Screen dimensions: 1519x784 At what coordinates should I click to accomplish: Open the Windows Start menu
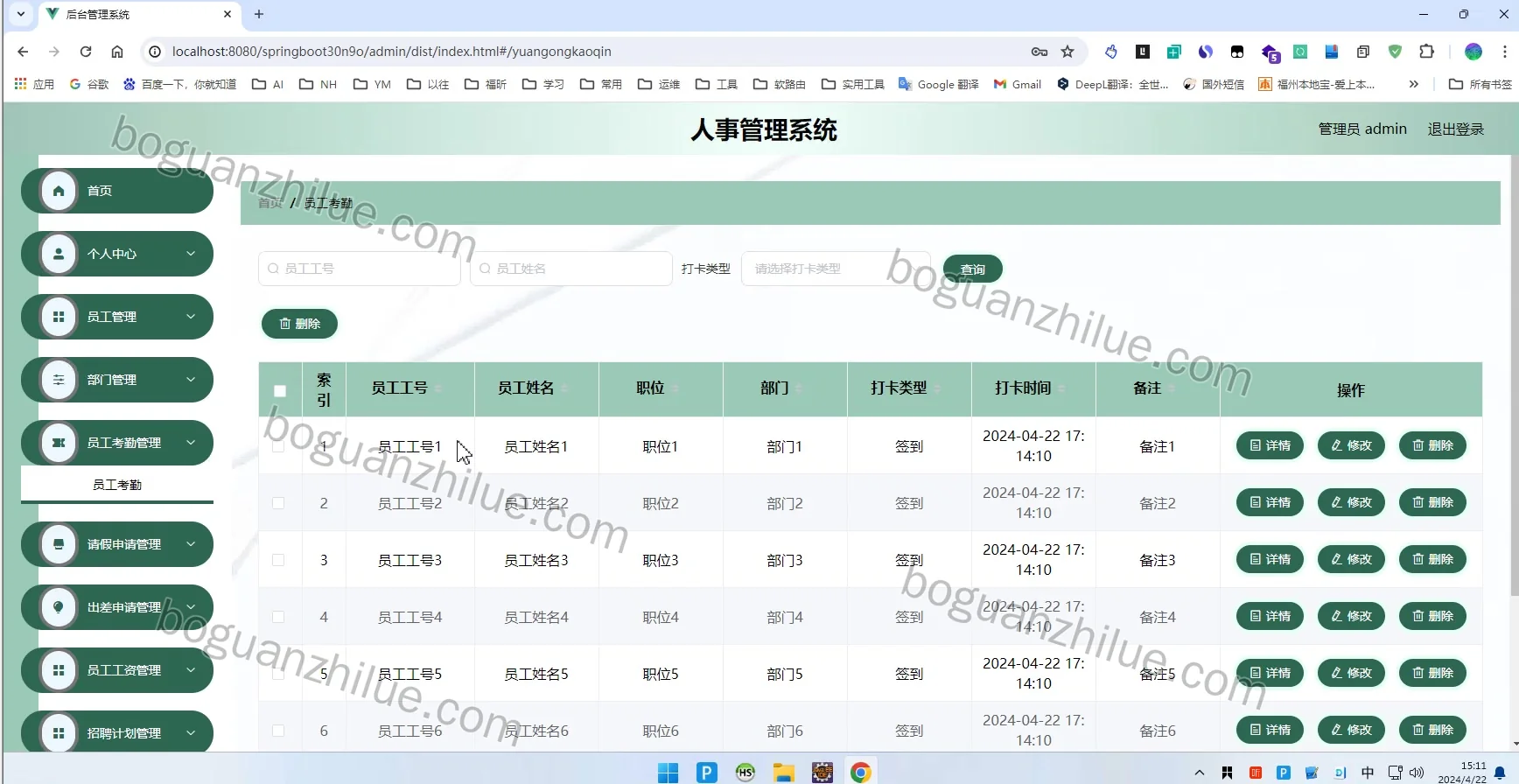click(668, 772)
